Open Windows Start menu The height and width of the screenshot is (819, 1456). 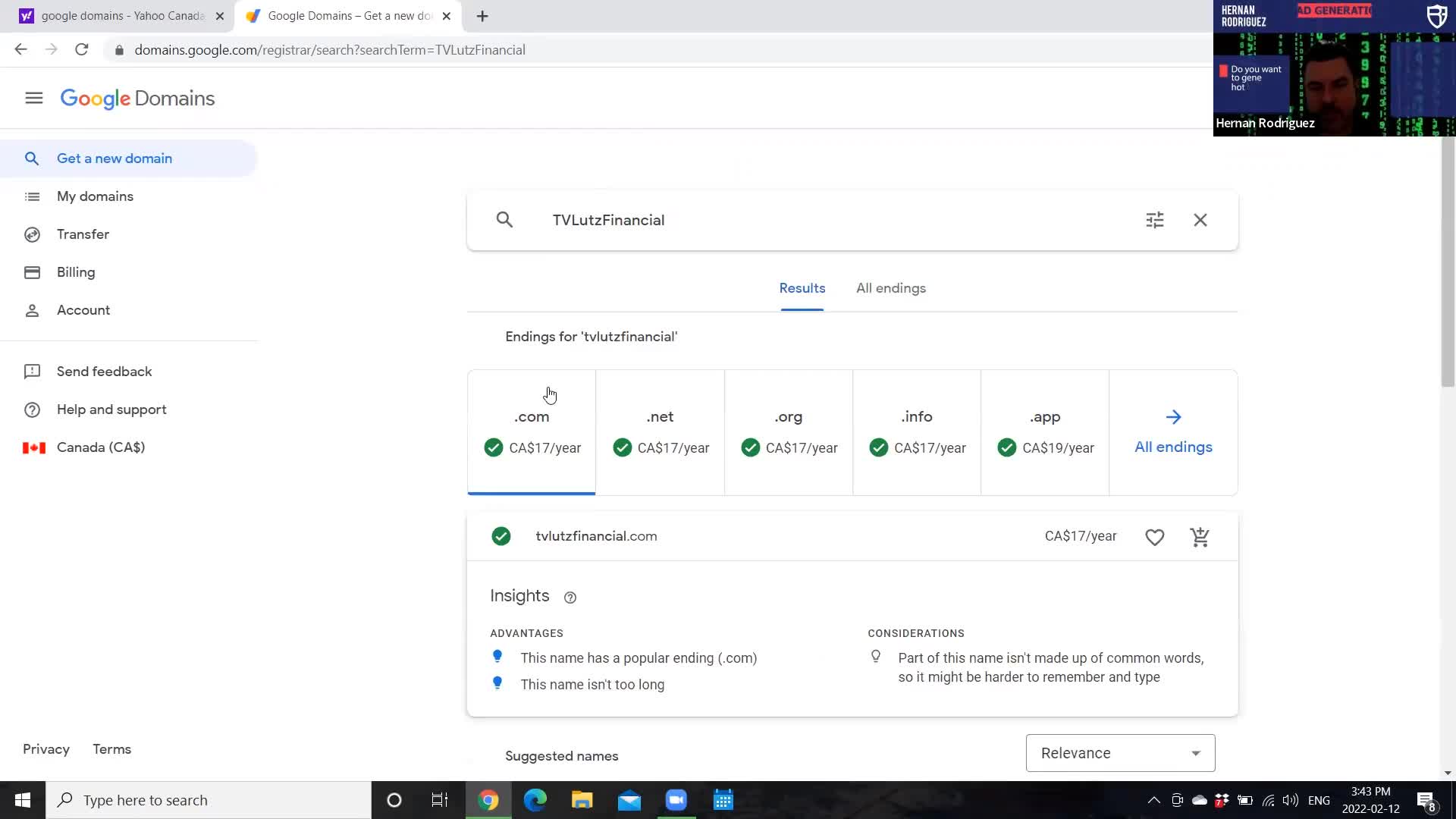23,800
